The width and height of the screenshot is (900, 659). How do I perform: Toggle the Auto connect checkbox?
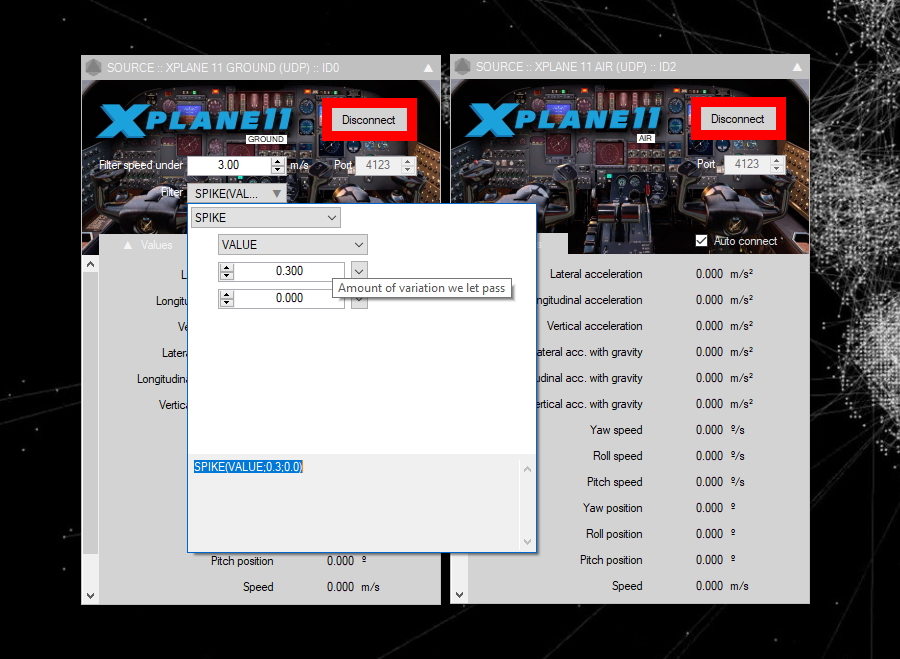tap(701, 241)
